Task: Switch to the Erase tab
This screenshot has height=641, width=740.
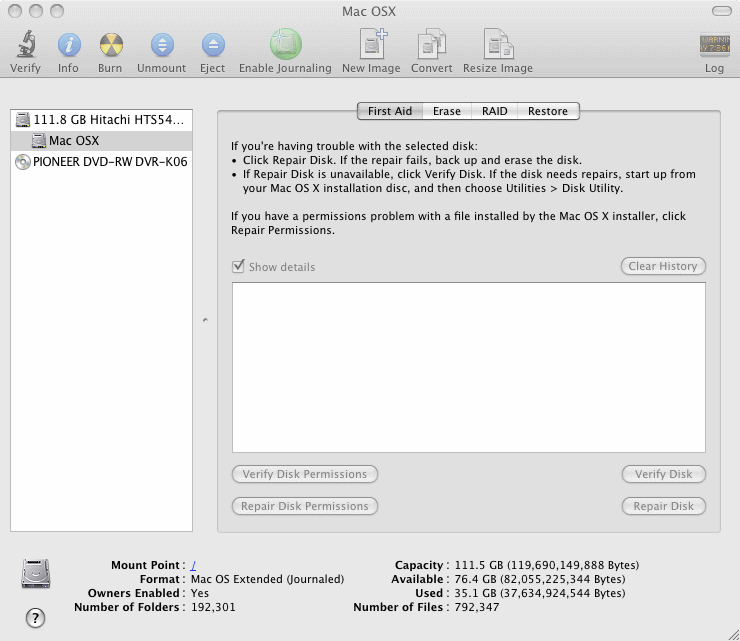Action: [x=446, y=111]
